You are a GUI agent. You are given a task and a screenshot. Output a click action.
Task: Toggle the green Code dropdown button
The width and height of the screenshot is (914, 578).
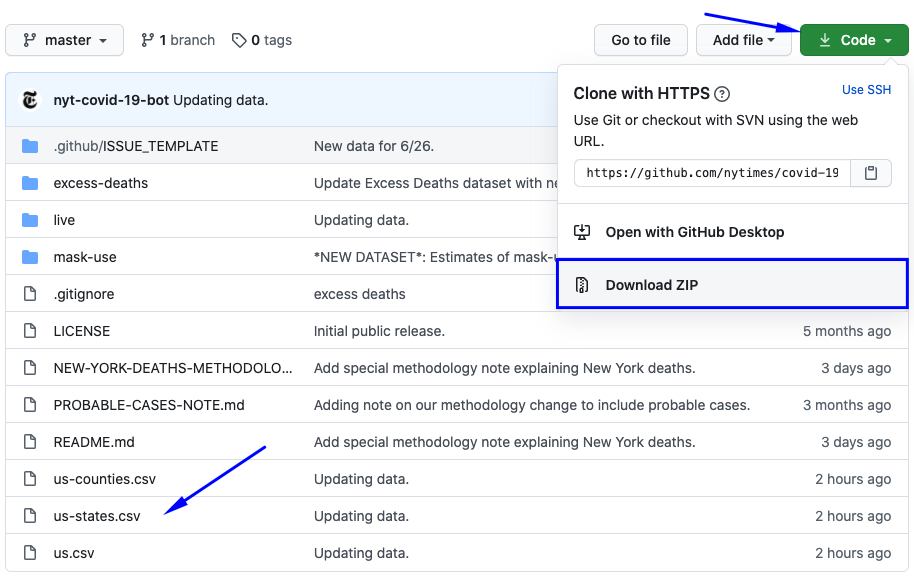coord(854,40)
